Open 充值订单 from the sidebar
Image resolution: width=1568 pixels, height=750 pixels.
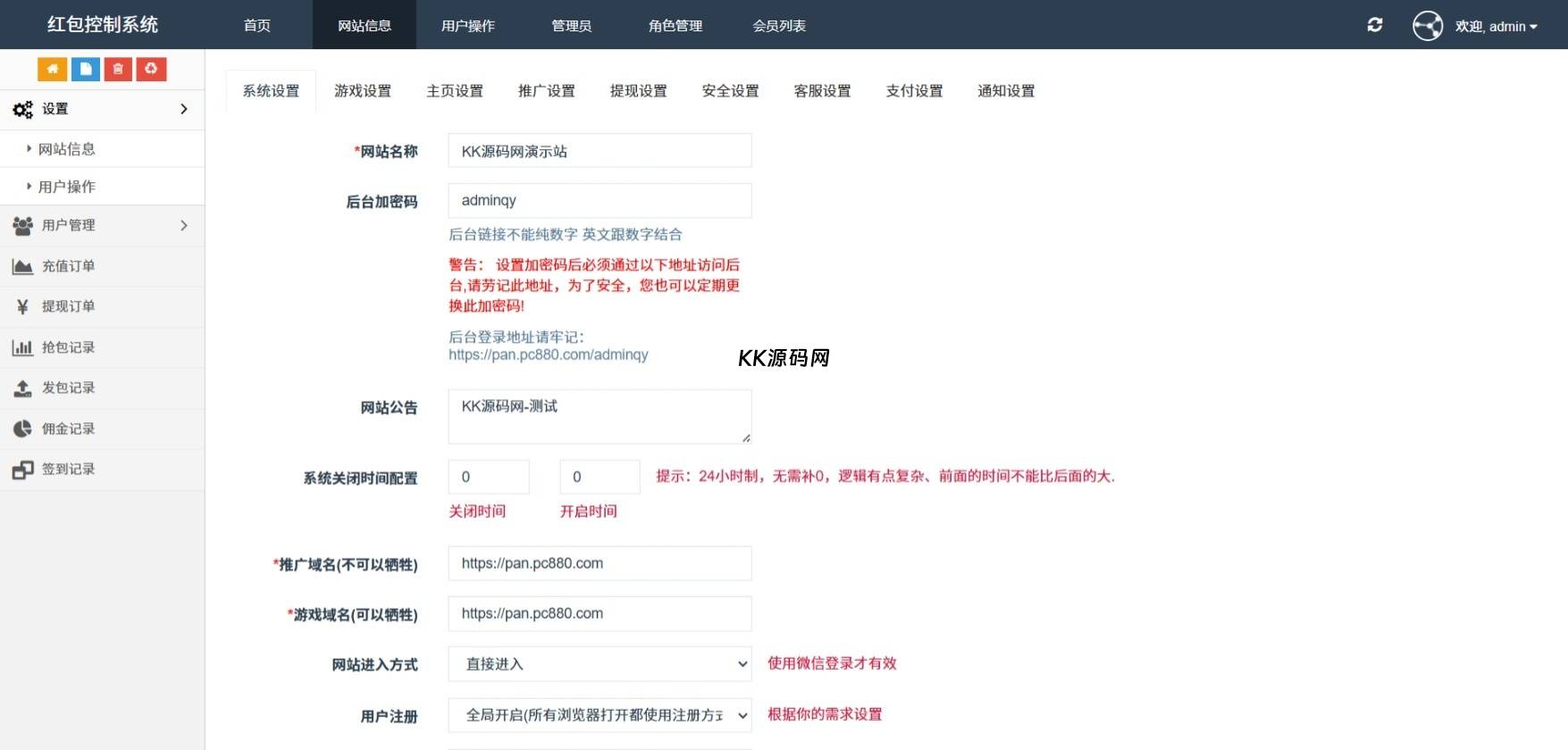pos(68,266)
